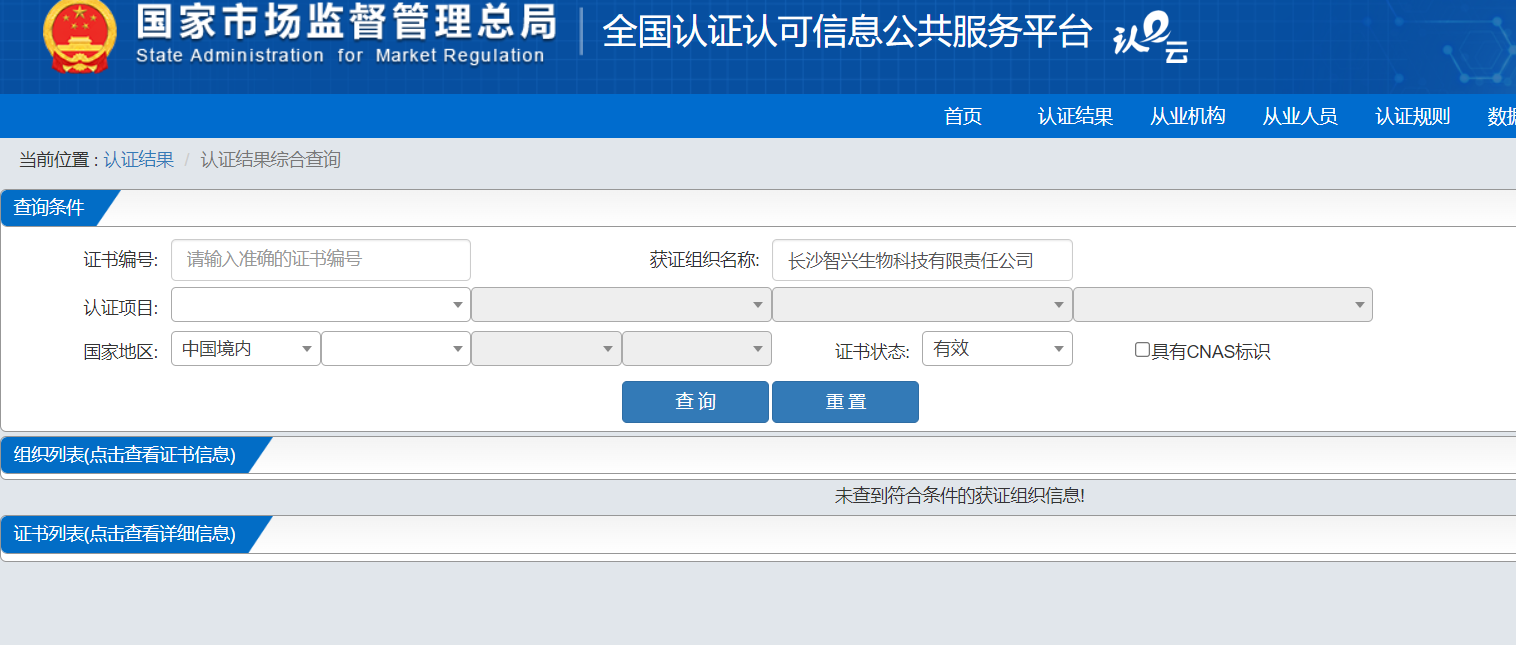Screen dimensions: 1516x645
Task: Click the 证书编号 input field
Action: (x=321, y=260)
